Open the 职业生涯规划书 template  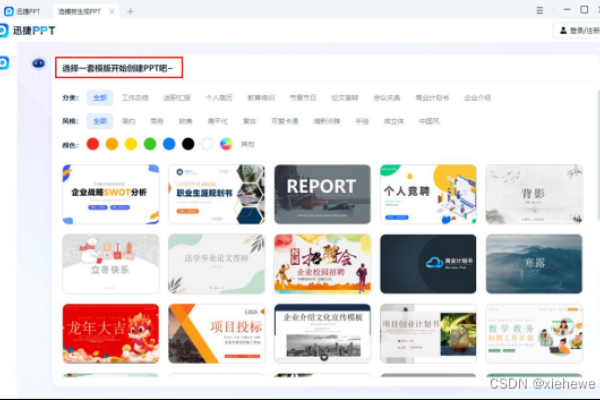(217, 194)
